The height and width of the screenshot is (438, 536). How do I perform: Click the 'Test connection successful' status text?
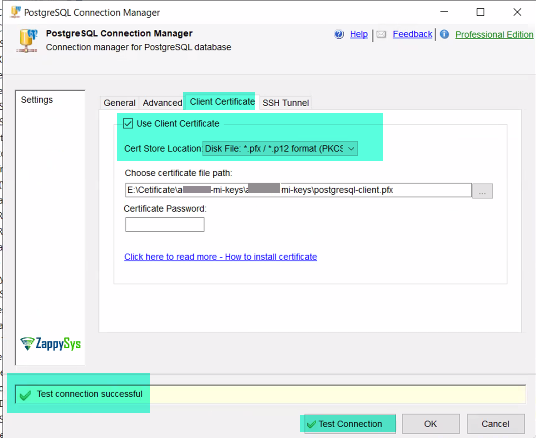(90, 394)
